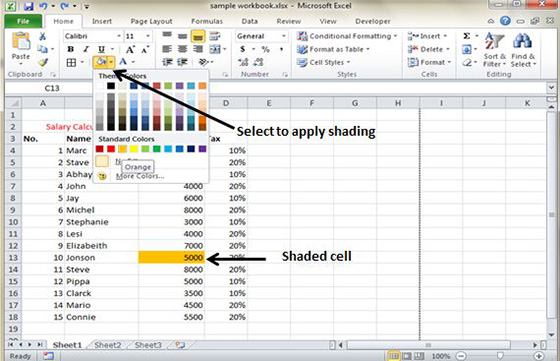The height and width of the screenshot is (361, 560).
Task: Pick the red swatch in Standard Colors
Action: pos(111,149)
